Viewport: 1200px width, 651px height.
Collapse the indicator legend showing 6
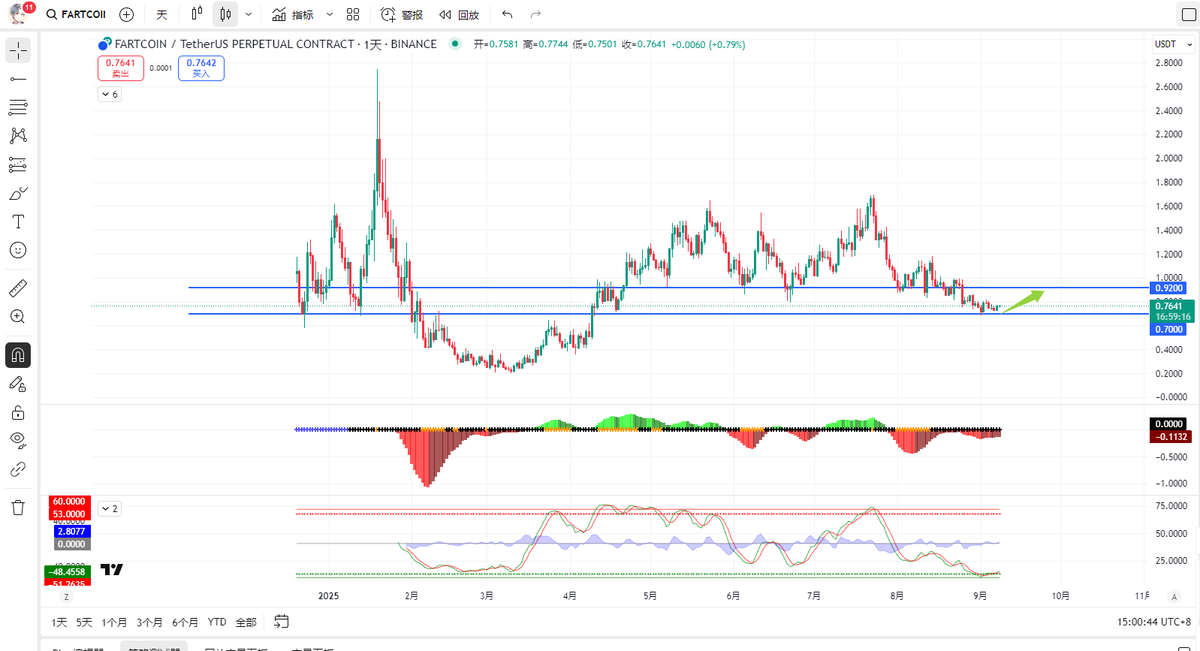coord(109,94)
